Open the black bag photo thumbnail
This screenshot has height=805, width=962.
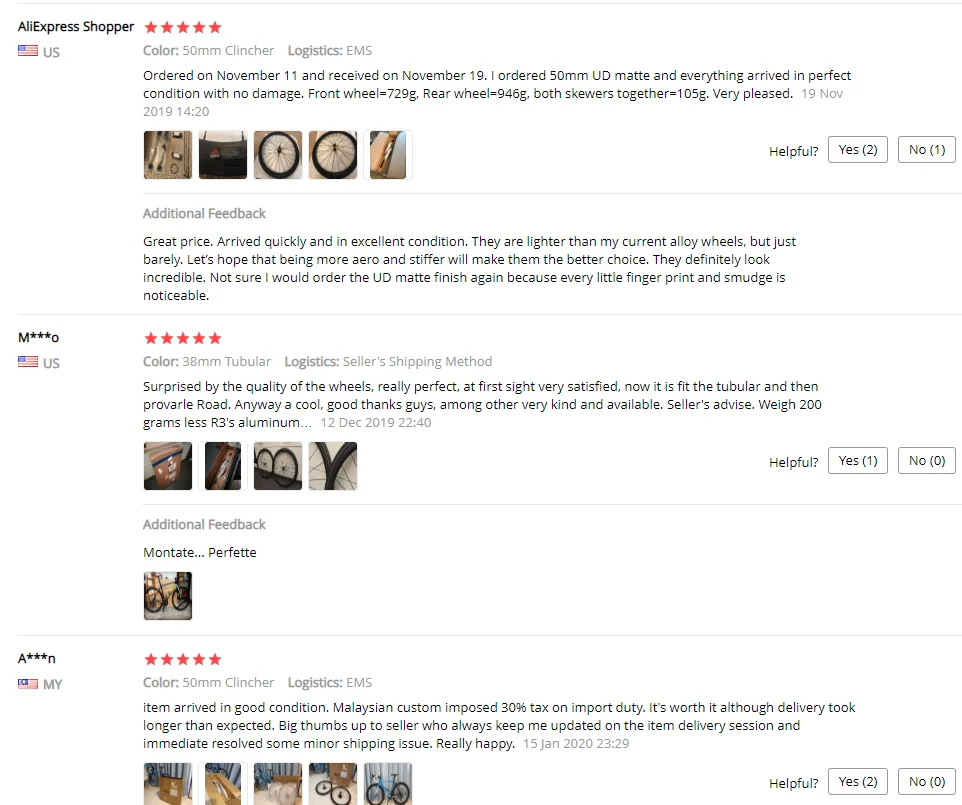coord(223,155)
